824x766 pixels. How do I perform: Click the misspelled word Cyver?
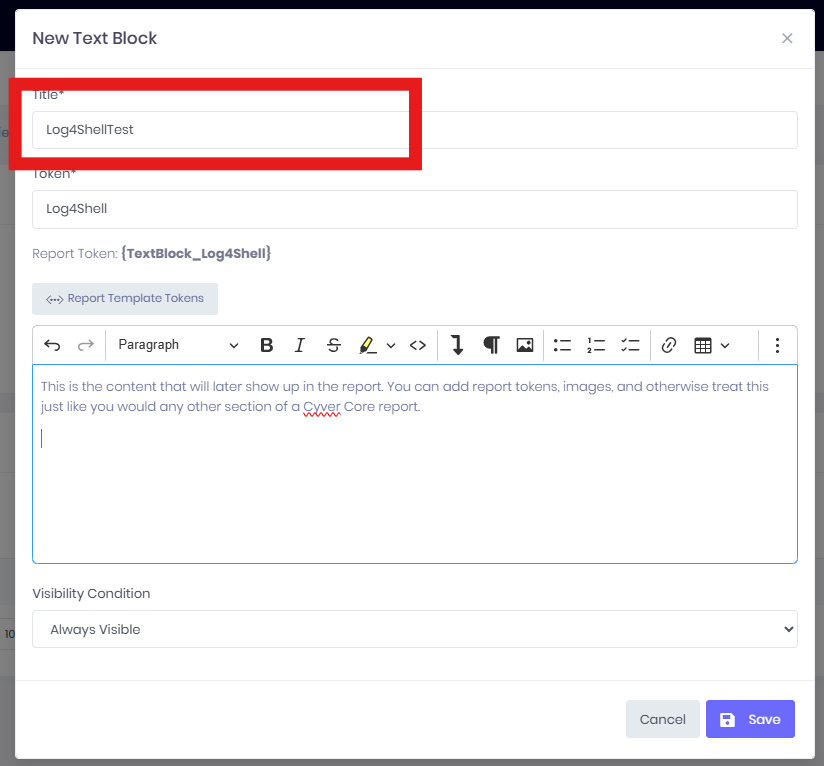click(x=322, y=407)
